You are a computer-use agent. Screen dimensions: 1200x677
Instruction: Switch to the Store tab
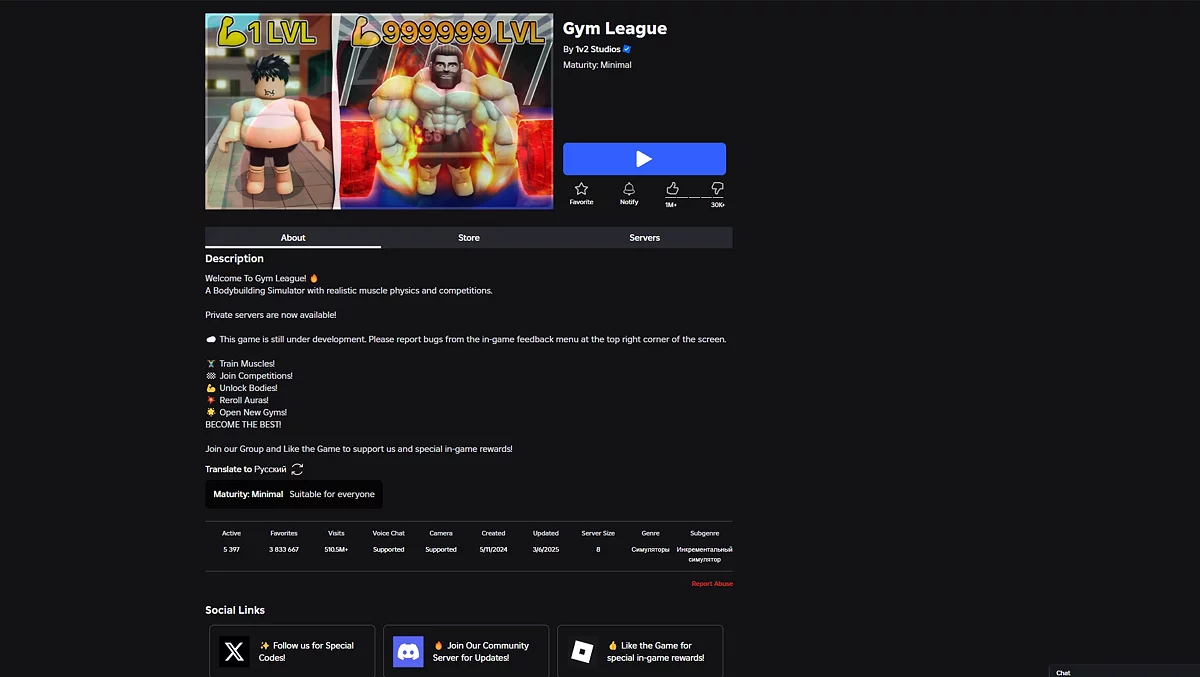tap(469, 238)
